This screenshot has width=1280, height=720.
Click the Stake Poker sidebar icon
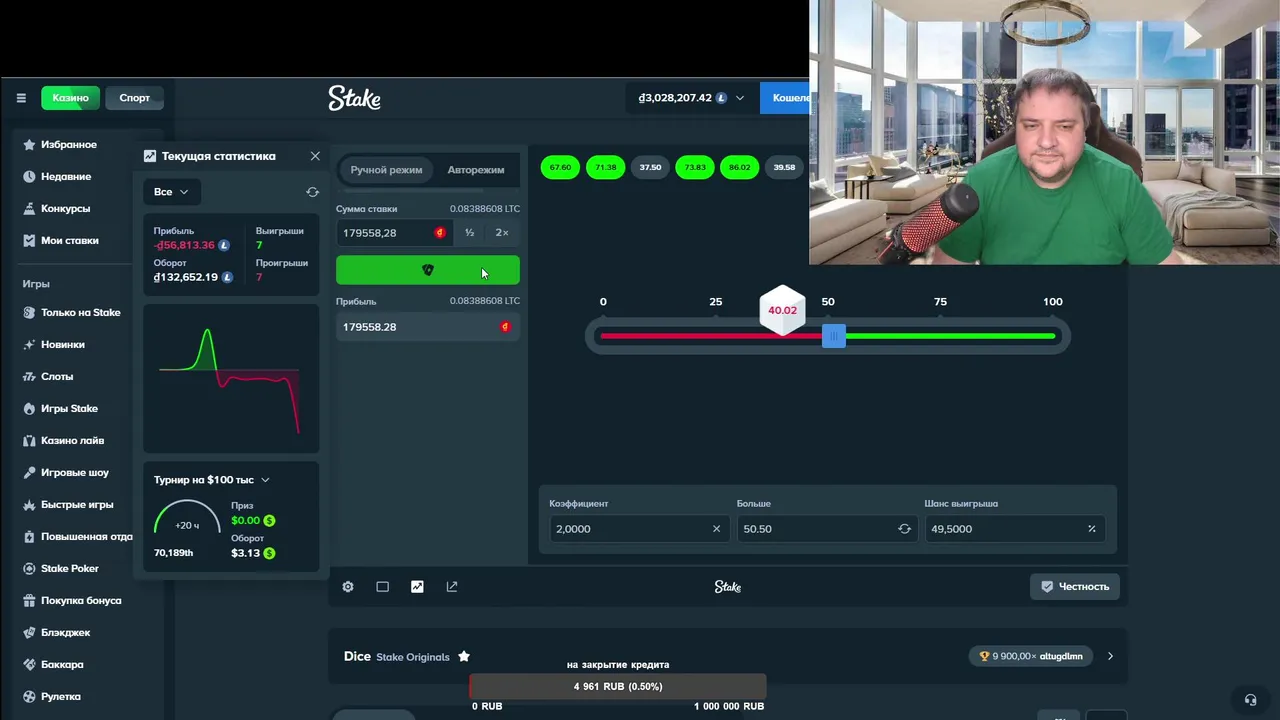tap(30, 569)
